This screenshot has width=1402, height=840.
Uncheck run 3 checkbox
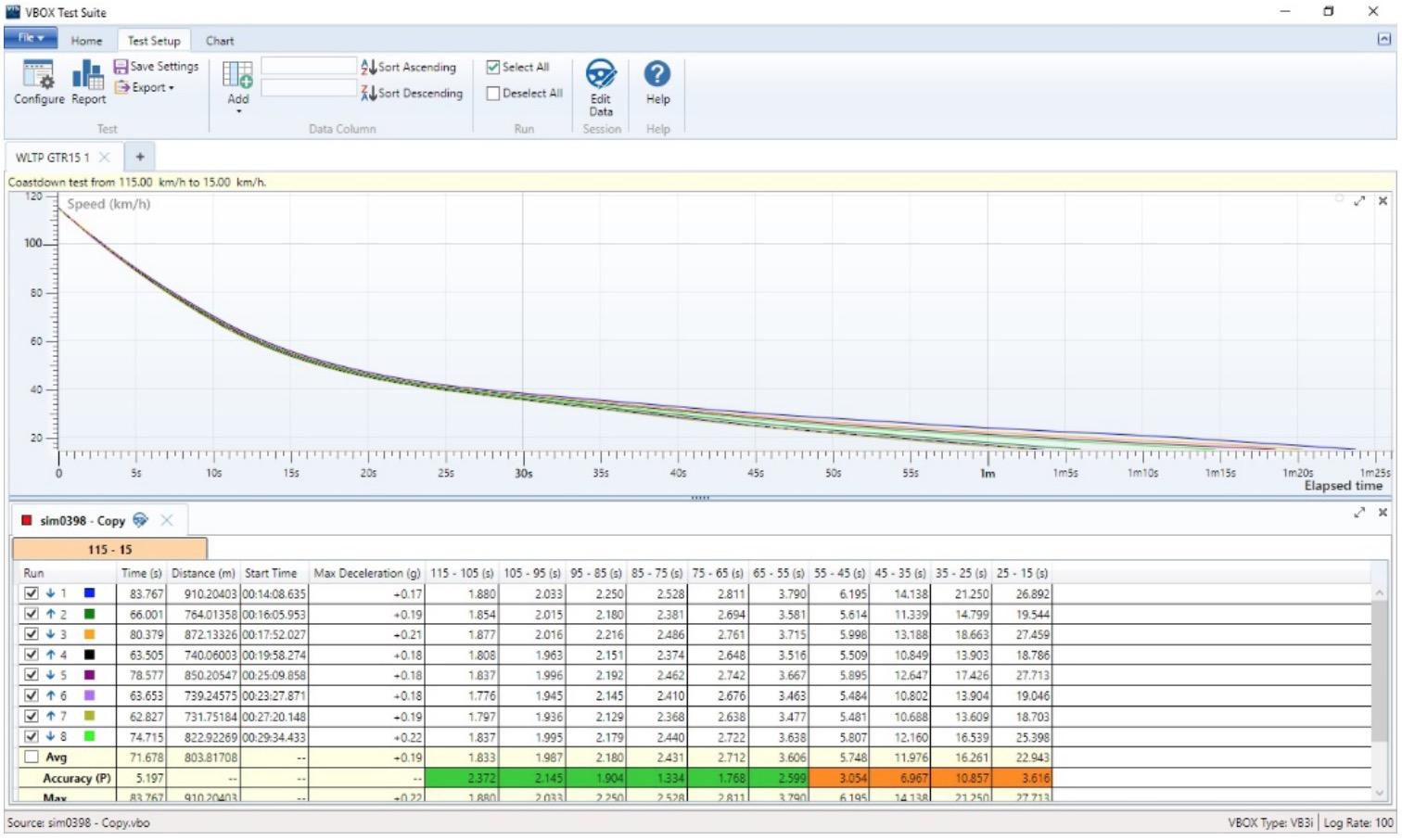click(32, 634)
